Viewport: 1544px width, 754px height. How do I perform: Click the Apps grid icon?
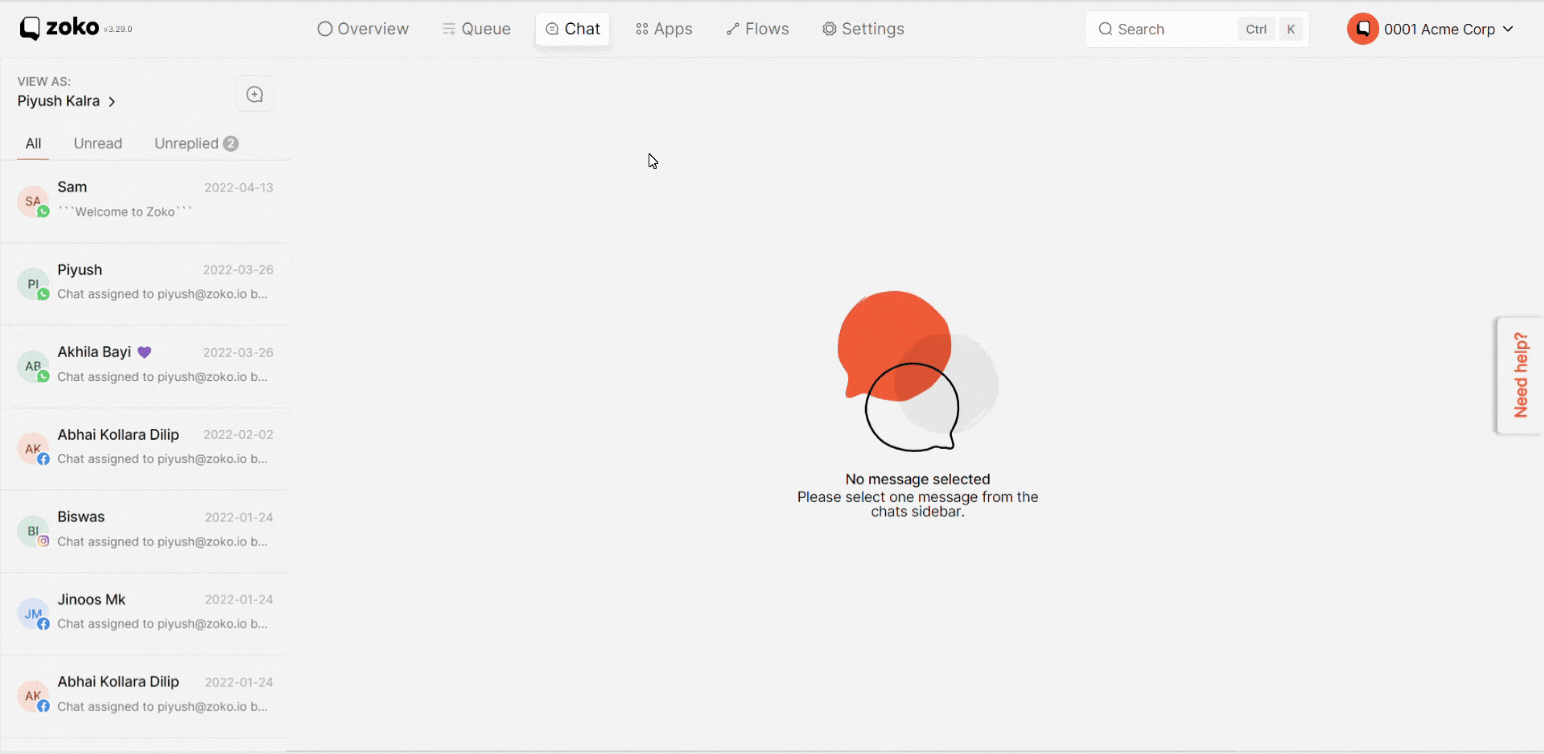pyautogui.click(x=642, y=29)
